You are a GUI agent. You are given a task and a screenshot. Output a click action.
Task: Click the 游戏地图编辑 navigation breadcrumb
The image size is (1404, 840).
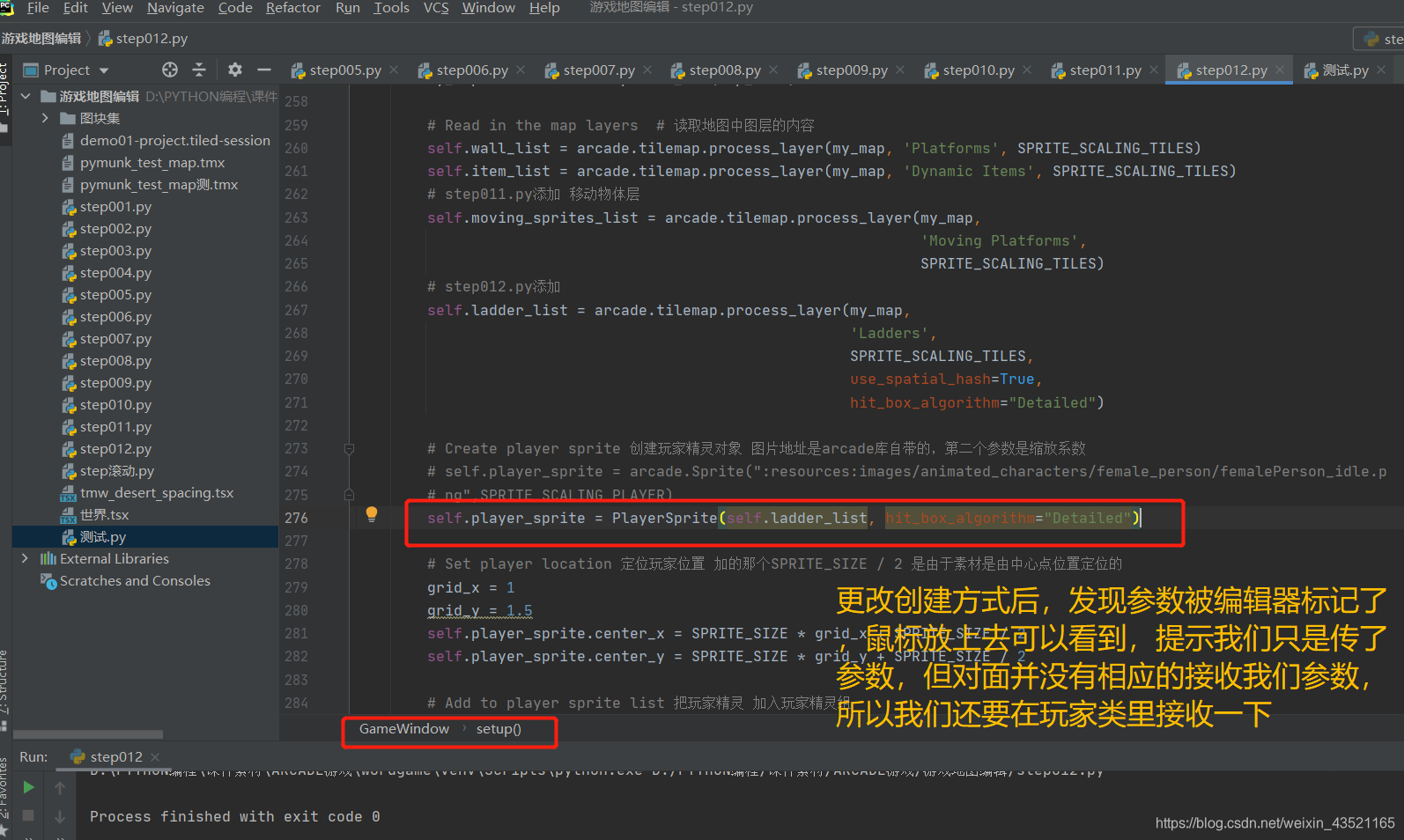point(41,39)
